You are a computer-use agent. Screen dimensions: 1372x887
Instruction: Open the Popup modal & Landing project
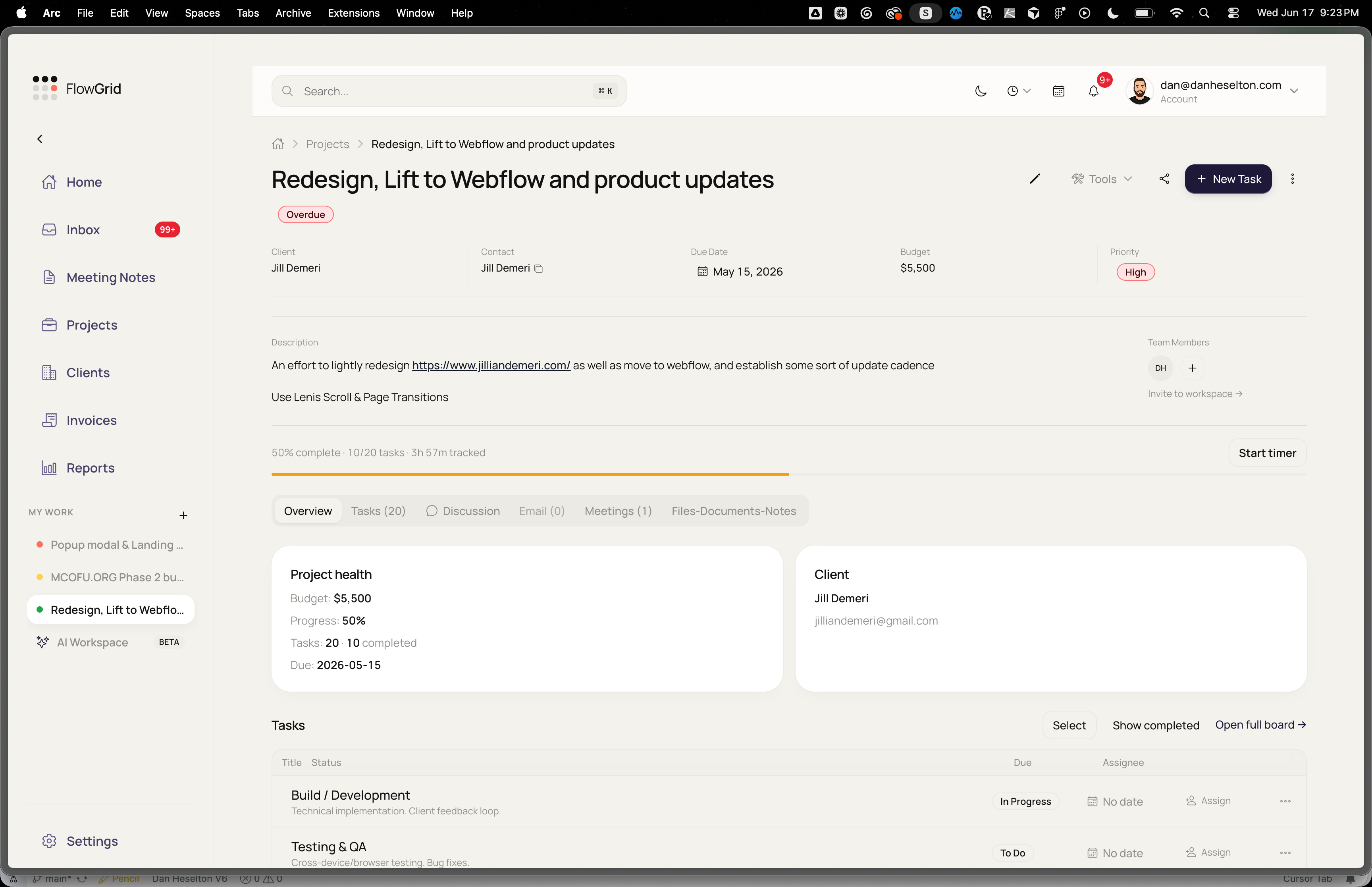click(110, 545)
